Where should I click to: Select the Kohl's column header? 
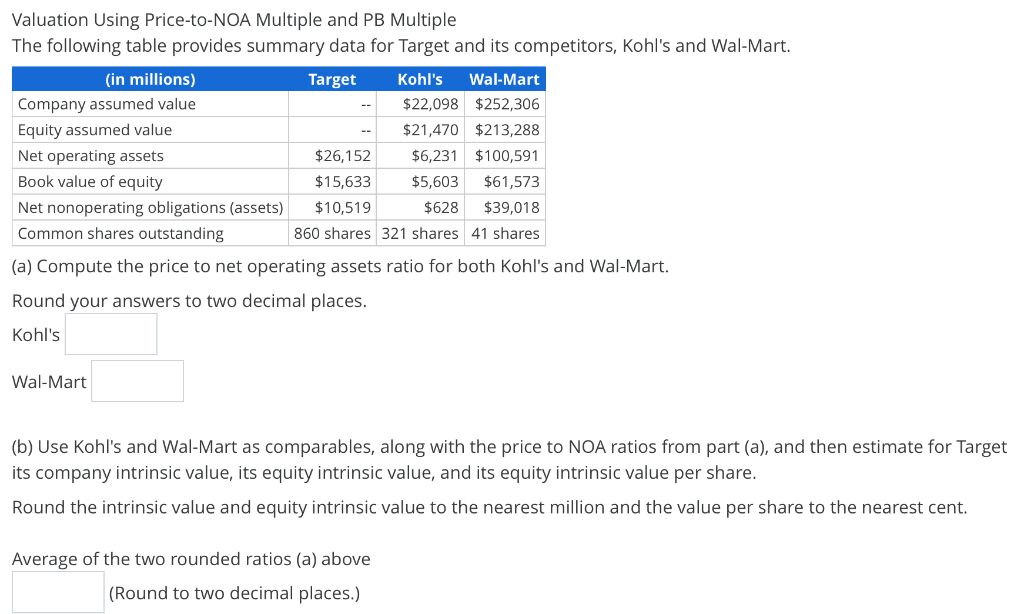[420, 79]
